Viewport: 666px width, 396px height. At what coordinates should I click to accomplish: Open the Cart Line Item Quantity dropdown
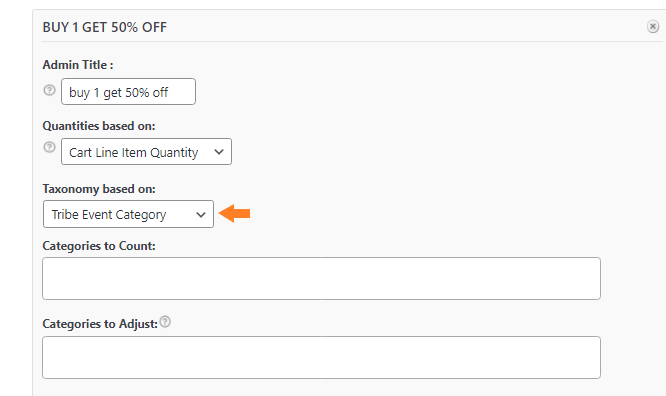(146, 152)
